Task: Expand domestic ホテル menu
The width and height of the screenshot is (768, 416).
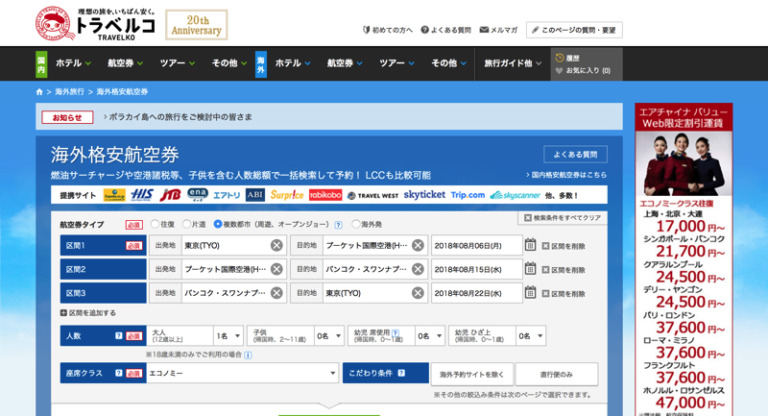Action: click(73, 63)
